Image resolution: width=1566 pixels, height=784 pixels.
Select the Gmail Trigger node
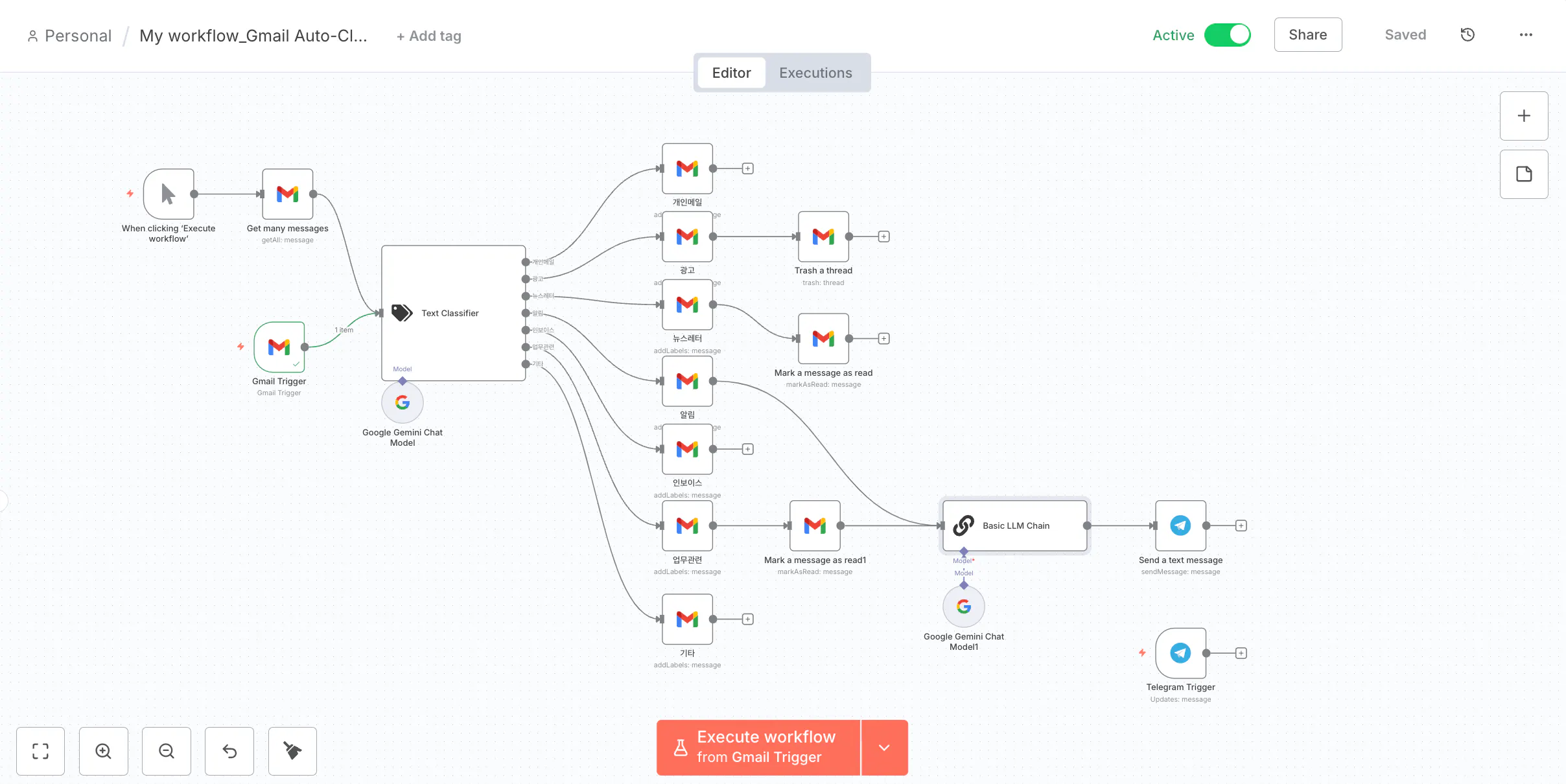tap(279, 347)
